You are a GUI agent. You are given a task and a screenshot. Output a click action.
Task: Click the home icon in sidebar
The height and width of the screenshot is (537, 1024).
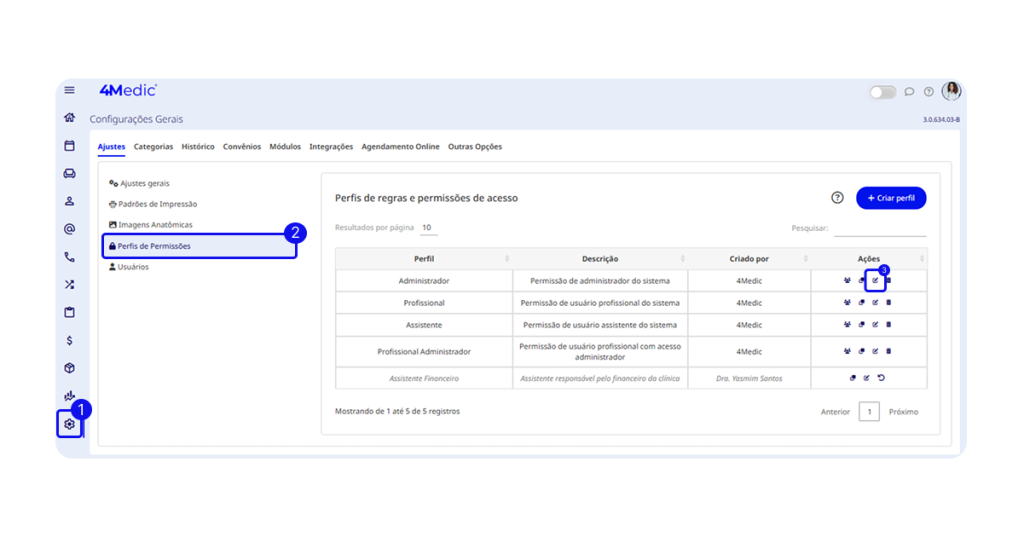[x=69, y=117]
